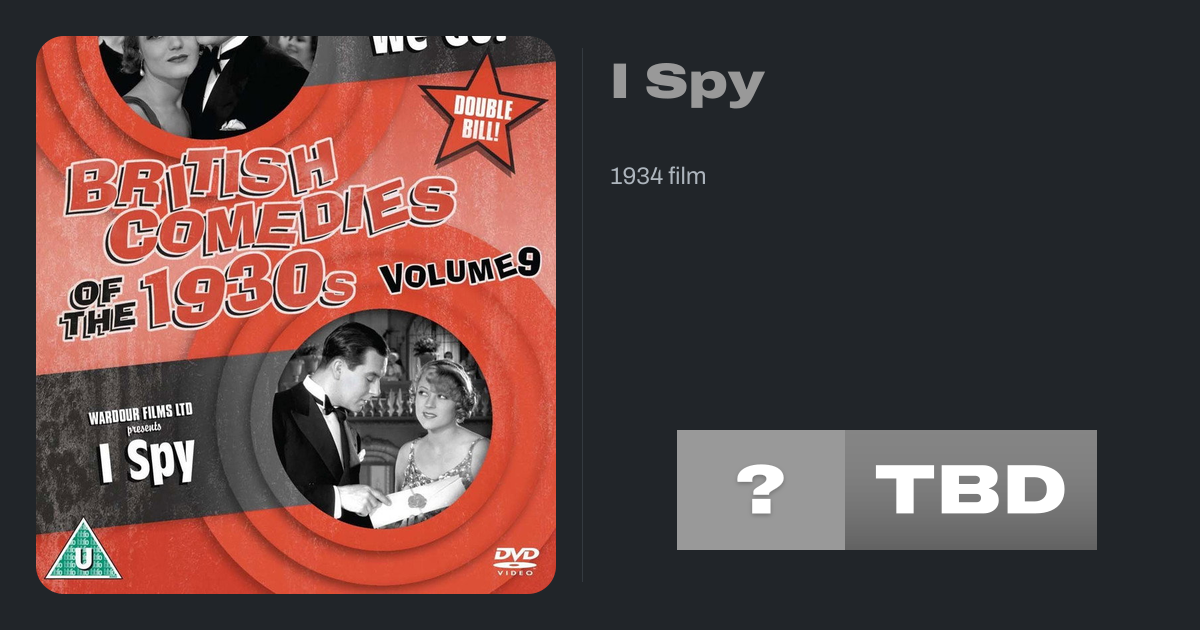Screen dimensions: 1200x630
Task: Click the 'of the 1930s' text
Action: click(x=207, y=298)
